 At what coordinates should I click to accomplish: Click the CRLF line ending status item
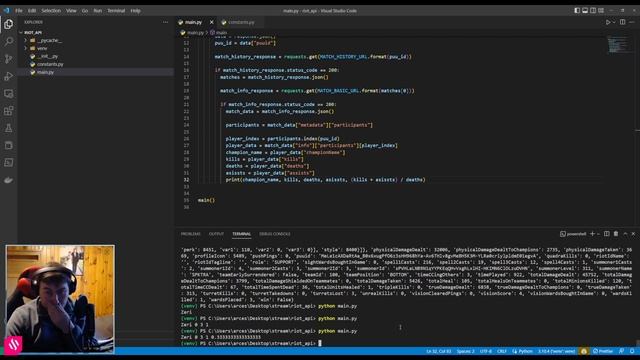(502, 351)
